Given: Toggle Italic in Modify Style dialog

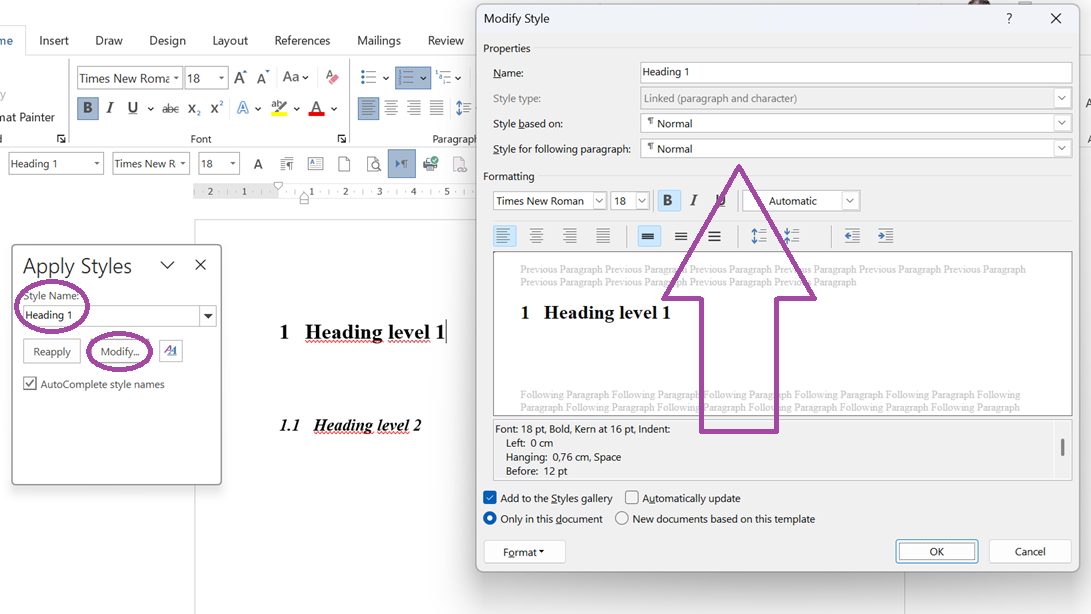Looking at the screenshot, I should point(694,200).
